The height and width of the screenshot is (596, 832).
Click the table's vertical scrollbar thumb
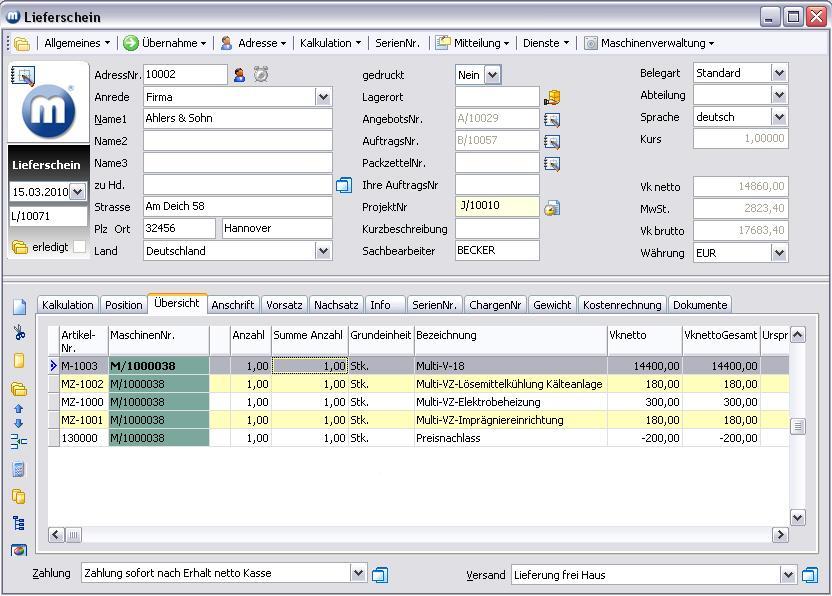pos(797,426)
